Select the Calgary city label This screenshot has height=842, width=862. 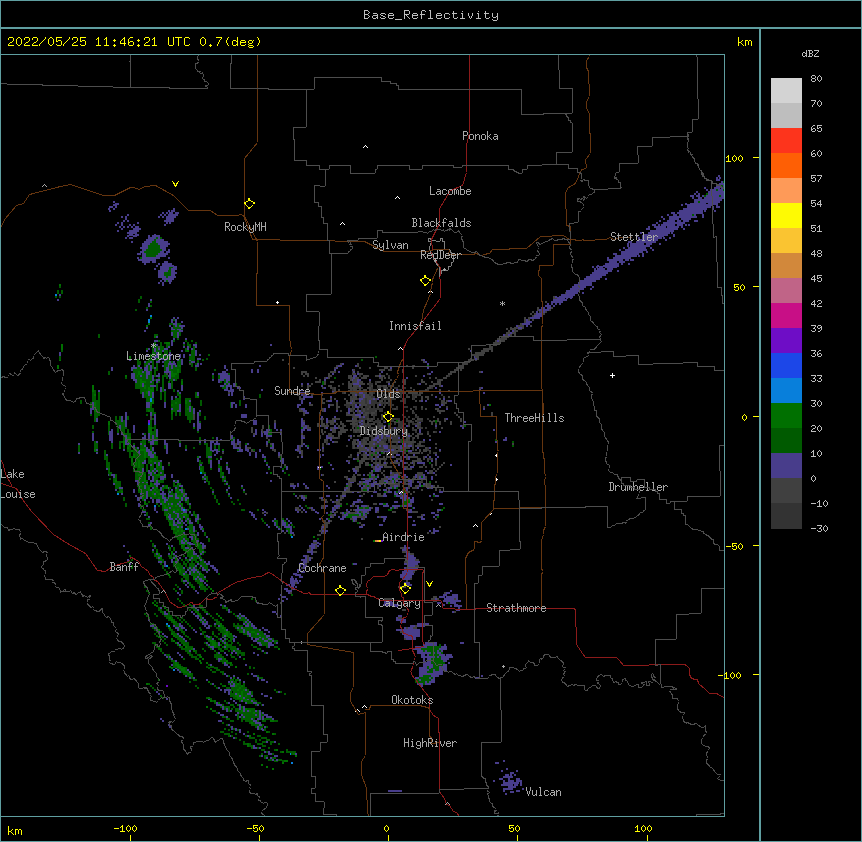click(x=399, y=603)
